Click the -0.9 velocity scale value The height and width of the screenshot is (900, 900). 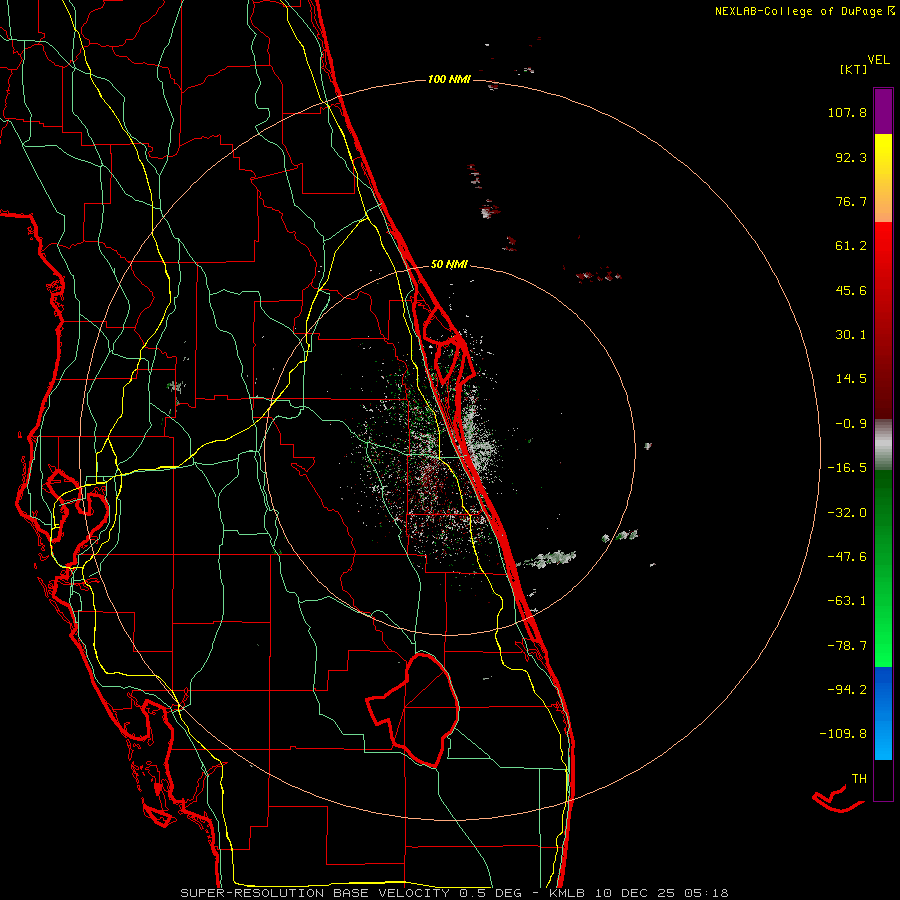pyautogui.click(x=851, y=424)
